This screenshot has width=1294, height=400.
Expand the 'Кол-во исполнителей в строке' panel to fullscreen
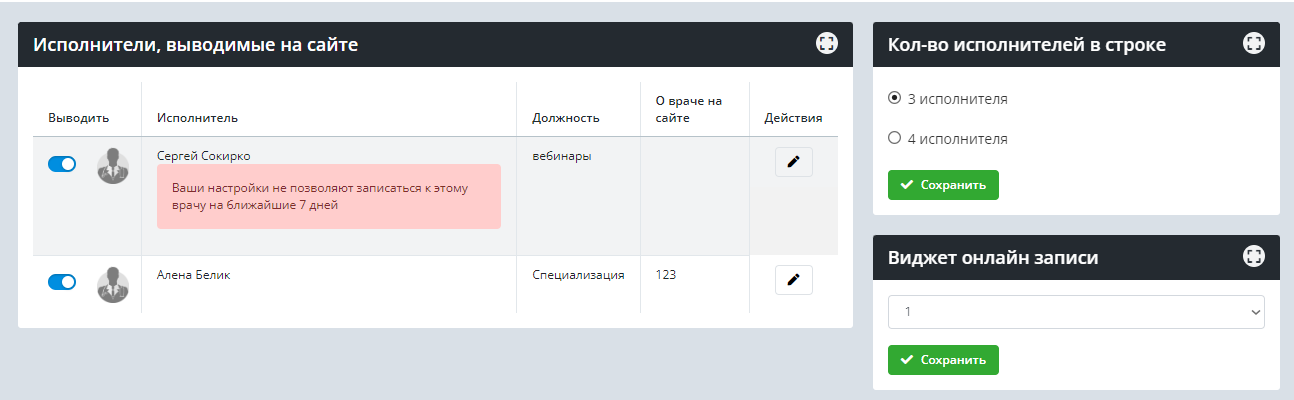(x=1253, y=43)
